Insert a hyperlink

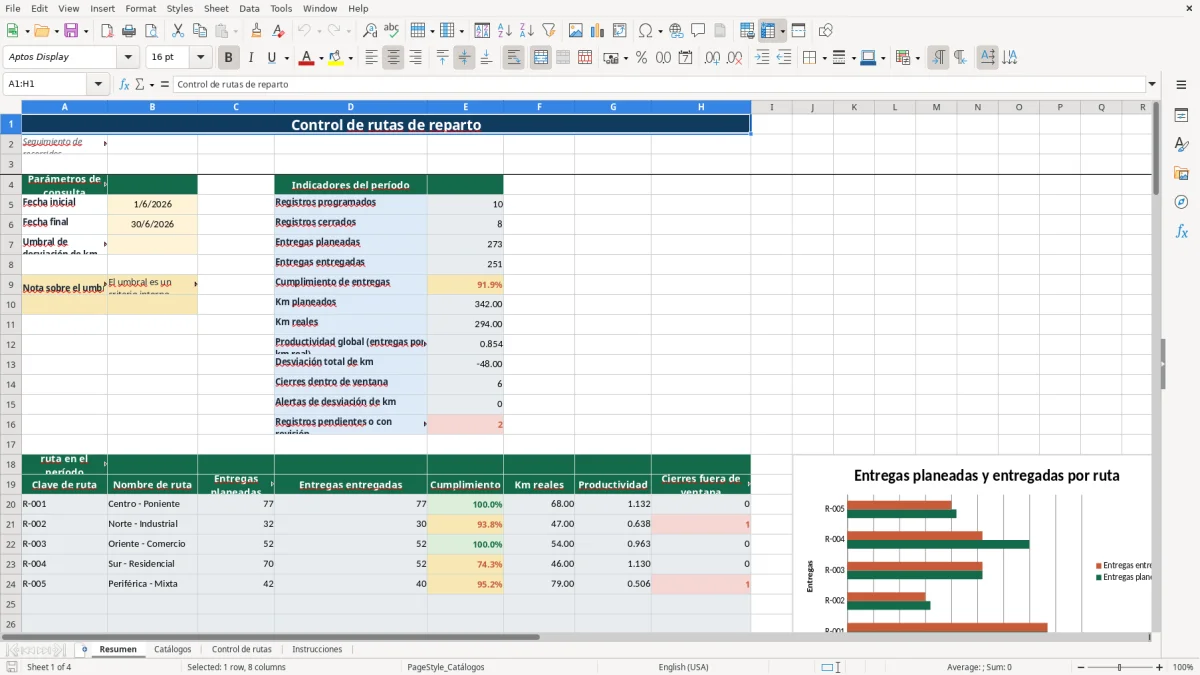(x=676, y=31)
